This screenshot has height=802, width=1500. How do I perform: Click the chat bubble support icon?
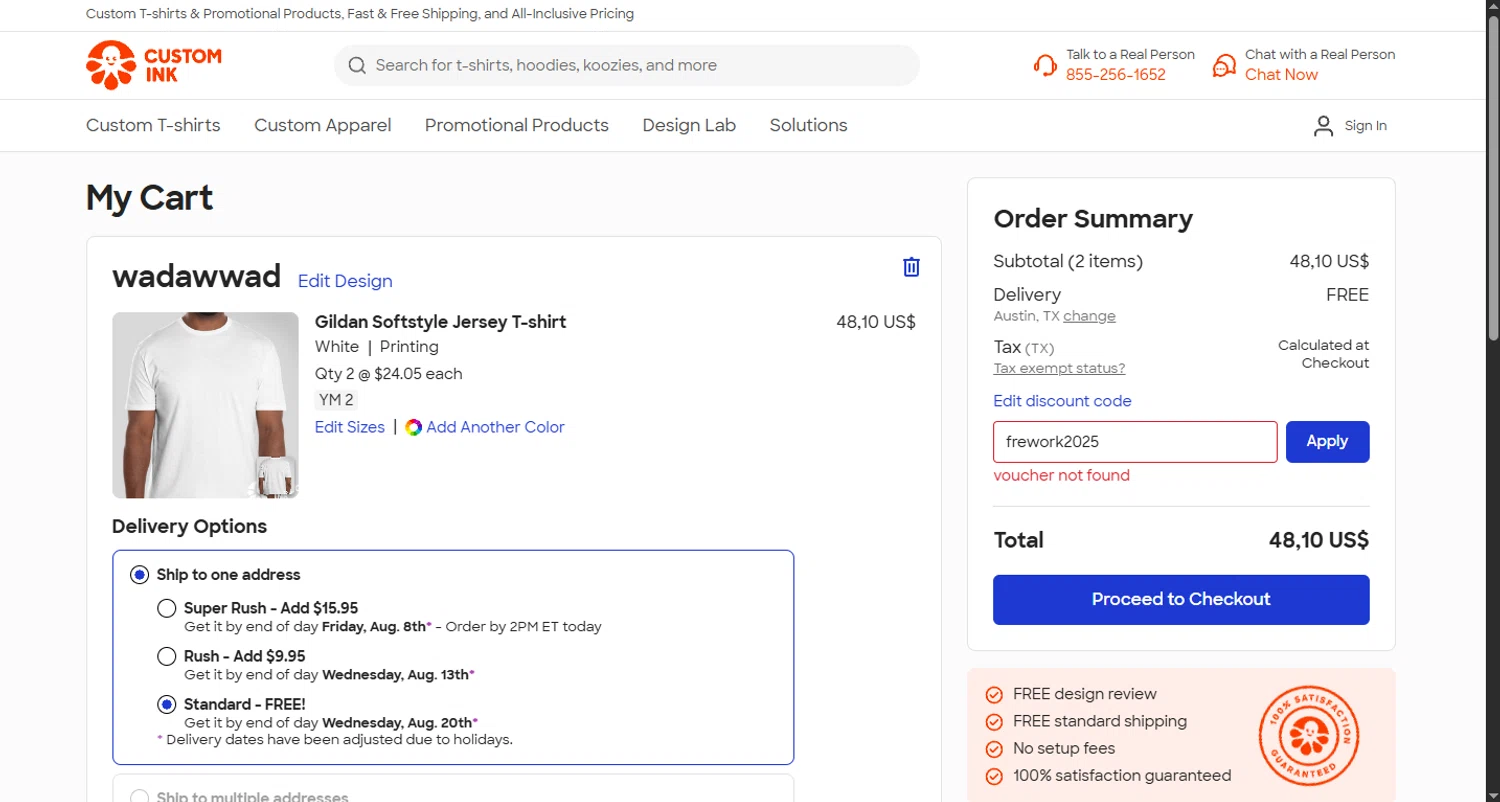1224,65
